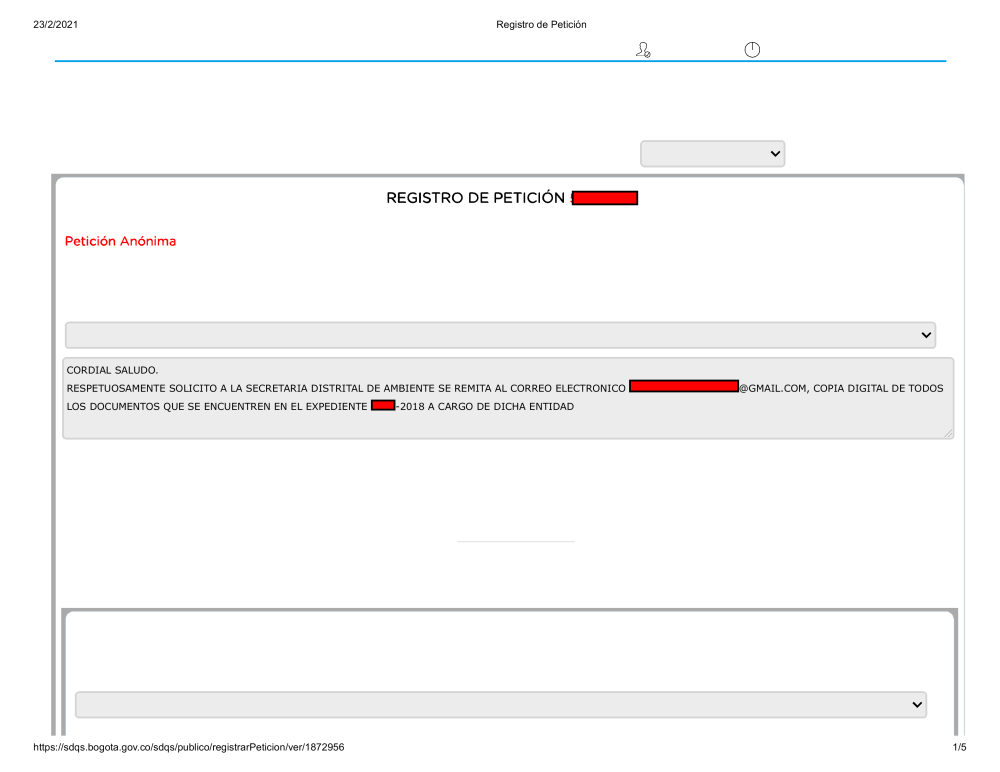Open the small dropdown above the form
The height and width of the screenshot is (772, 1000).
712,154
